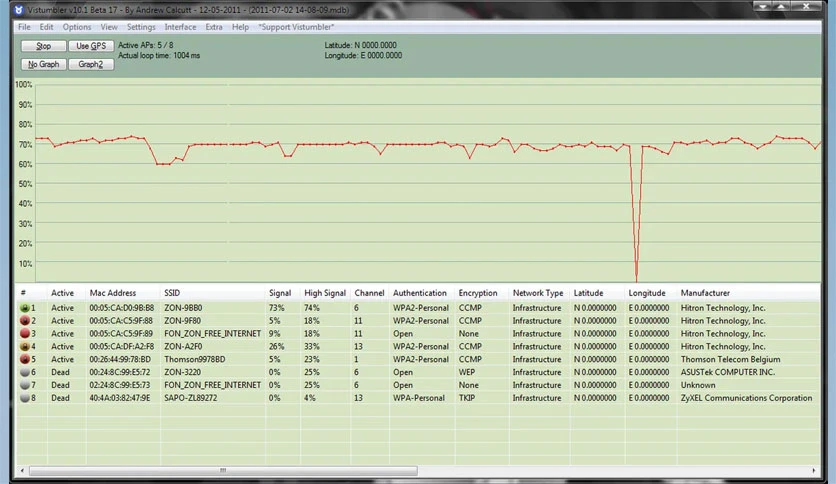Viewport: 836px width, 484px height.
Task: Sort by the Authentication column header
Action: coord(422,293)
